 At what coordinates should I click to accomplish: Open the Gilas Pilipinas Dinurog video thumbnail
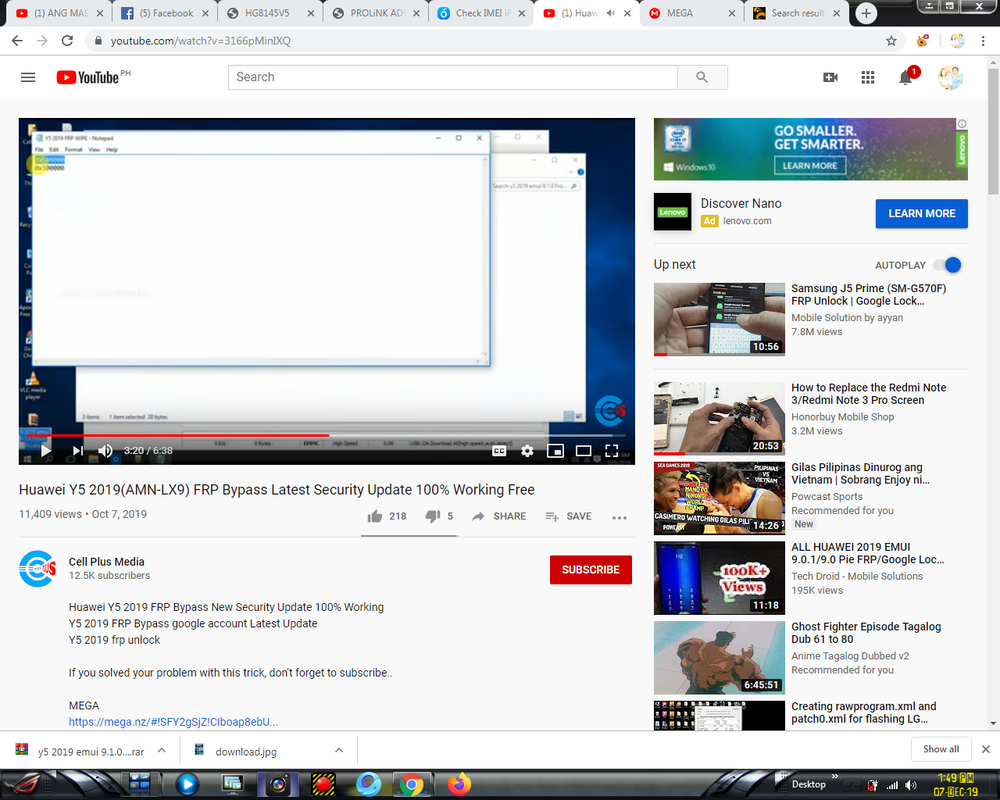pos(719,498)
